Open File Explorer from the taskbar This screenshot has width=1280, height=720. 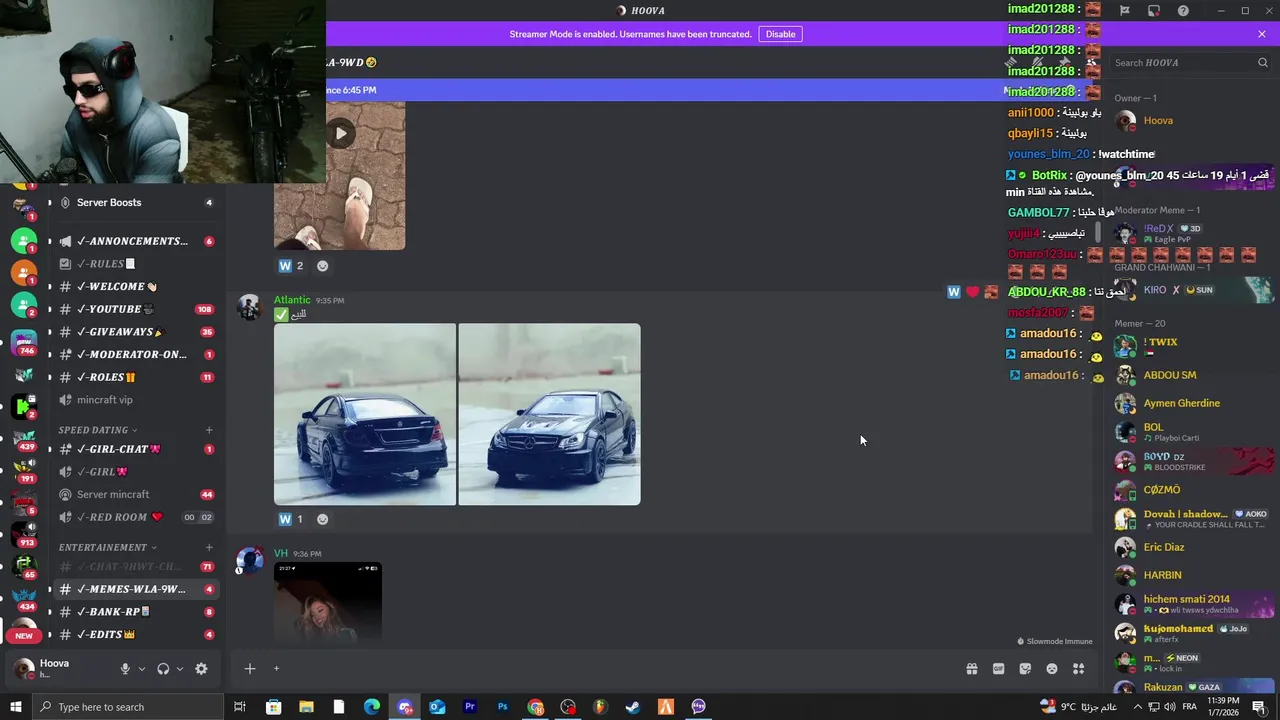[306, 707]
